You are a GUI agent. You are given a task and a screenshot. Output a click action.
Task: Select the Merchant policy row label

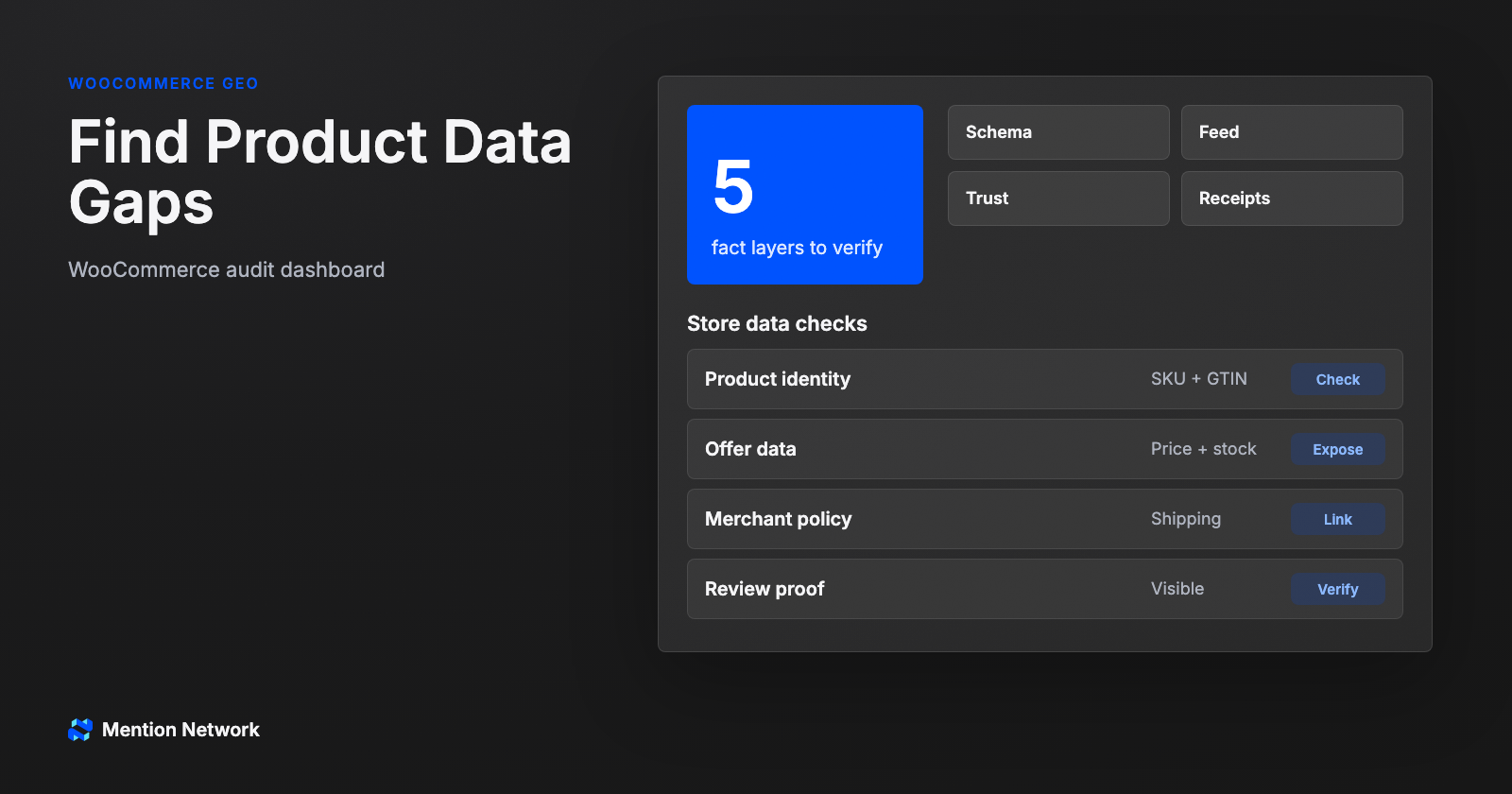778,519
